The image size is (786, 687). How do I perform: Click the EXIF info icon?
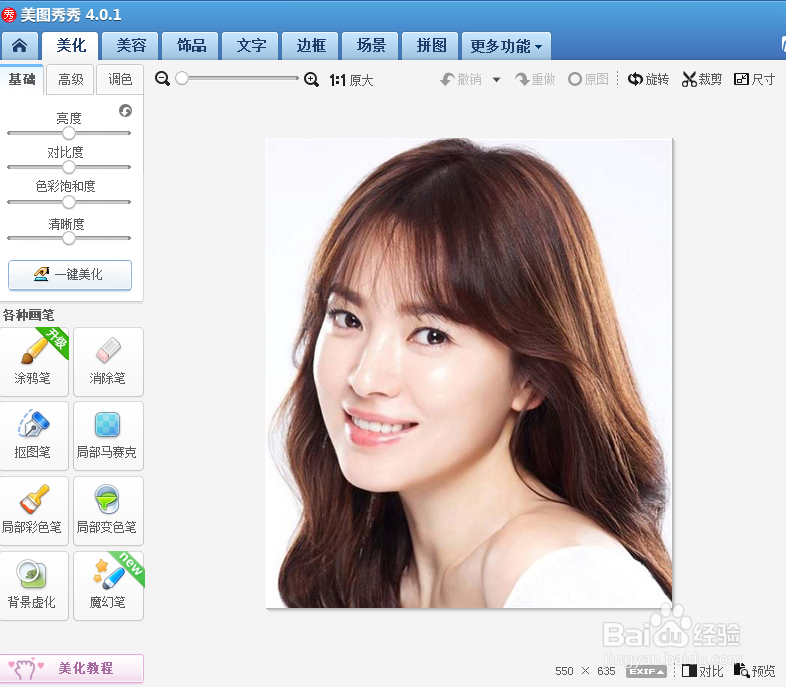[x=646, y=671]
